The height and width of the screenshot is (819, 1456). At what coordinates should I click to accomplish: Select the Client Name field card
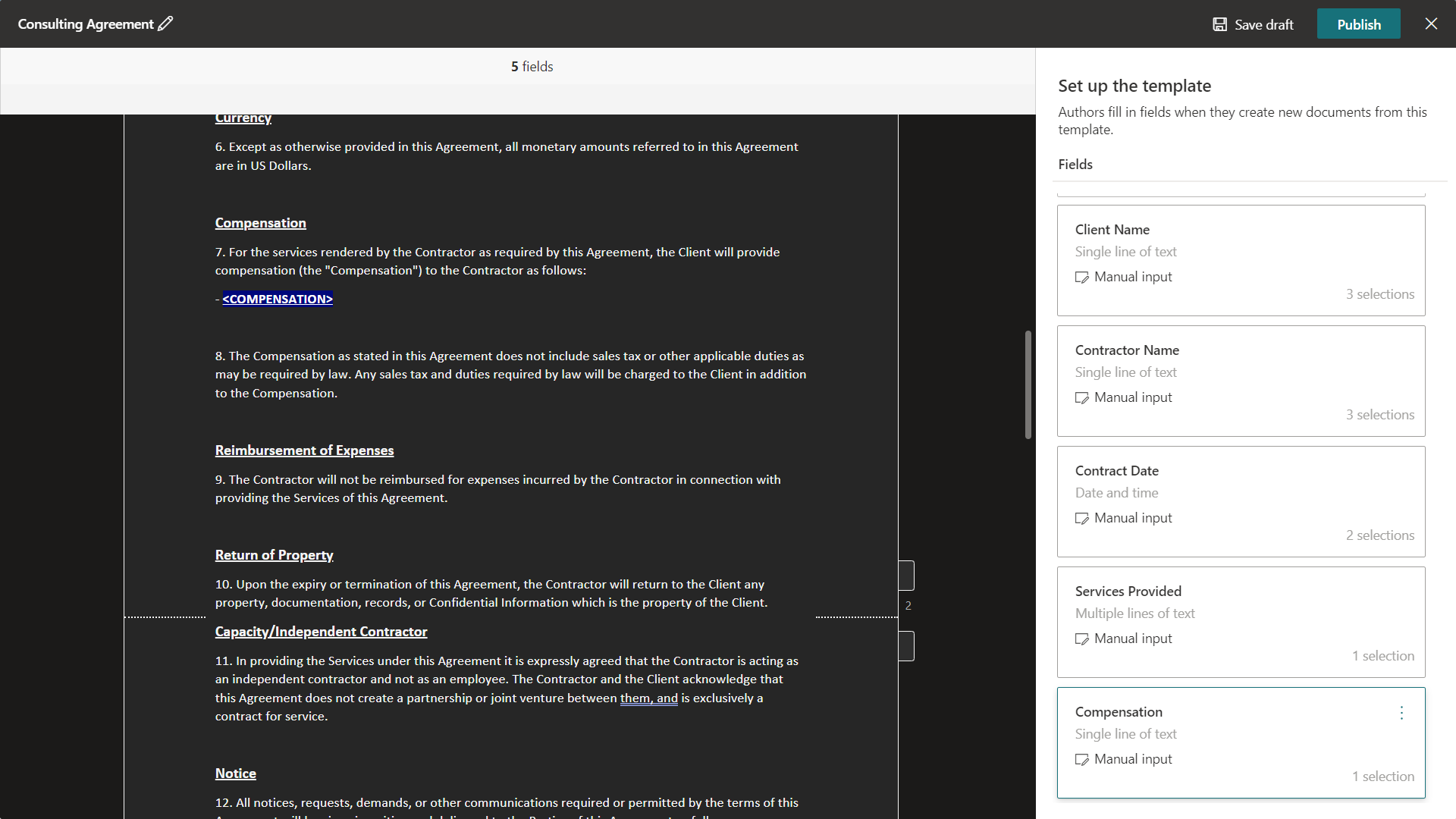pyautogui.click(x=1241, y=260)
